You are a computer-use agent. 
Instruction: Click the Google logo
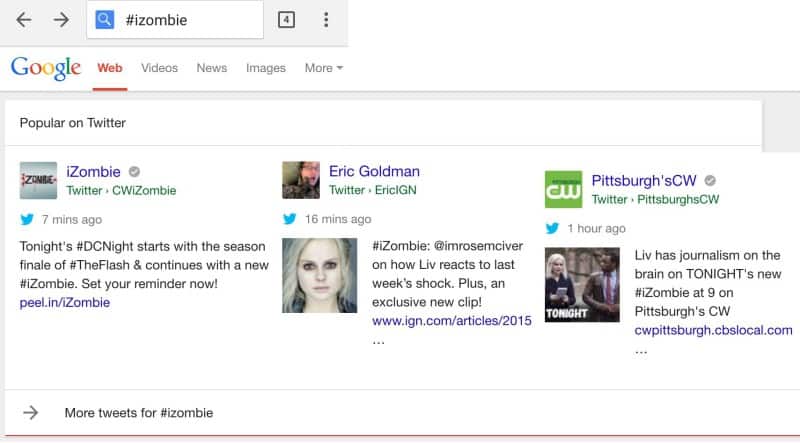[45, 68]
